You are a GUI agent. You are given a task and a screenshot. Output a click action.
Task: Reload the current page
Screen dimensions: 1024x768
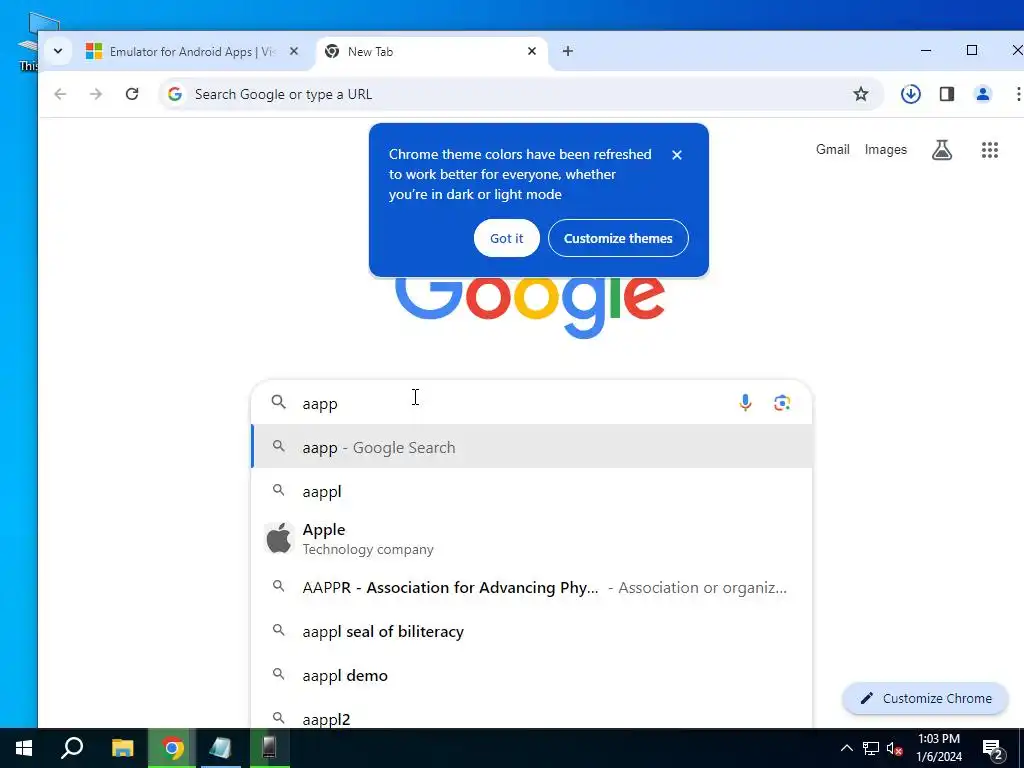pyautogui.click(x=132, y=94)
